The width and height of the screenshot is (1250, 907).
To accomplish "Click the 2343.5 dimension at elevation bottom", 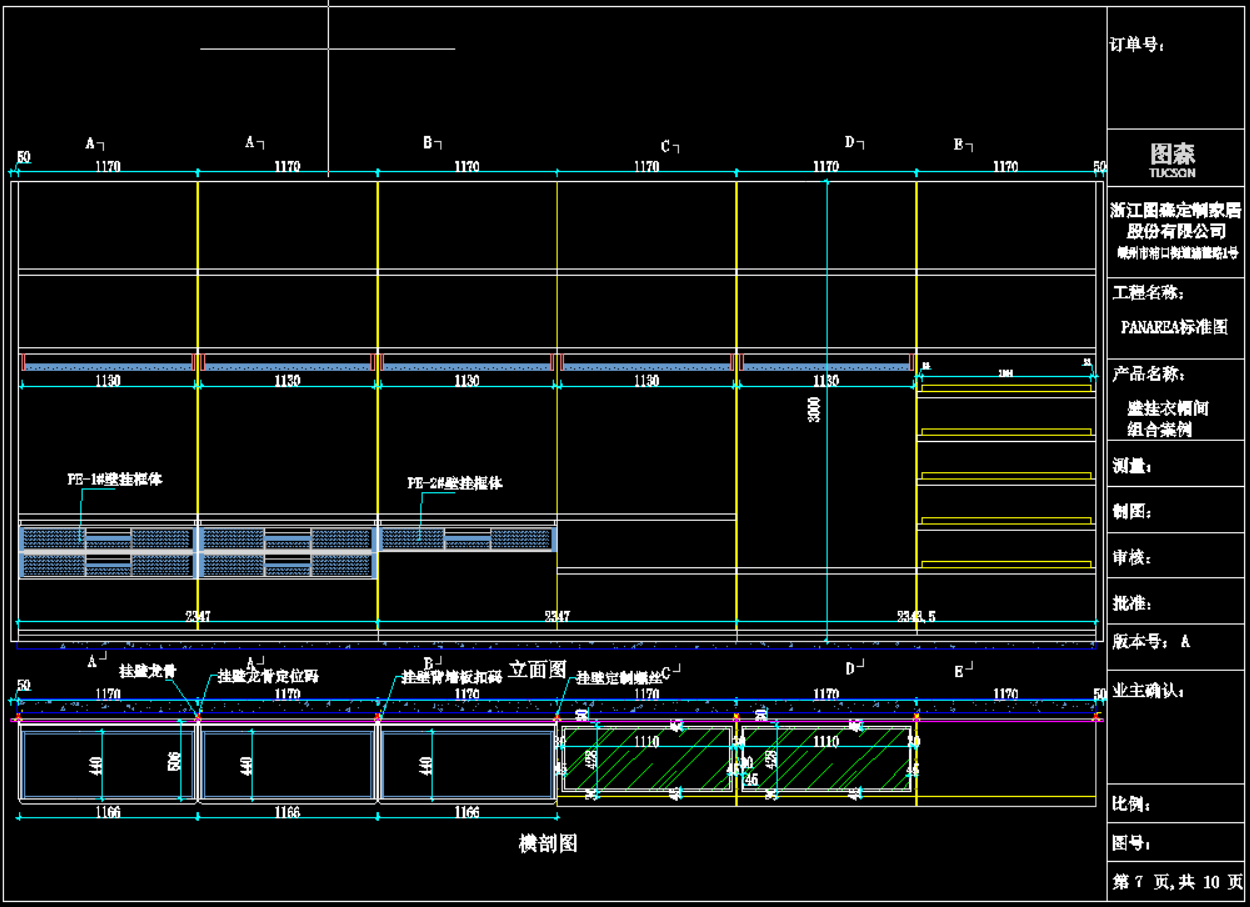I will (916, 617).
